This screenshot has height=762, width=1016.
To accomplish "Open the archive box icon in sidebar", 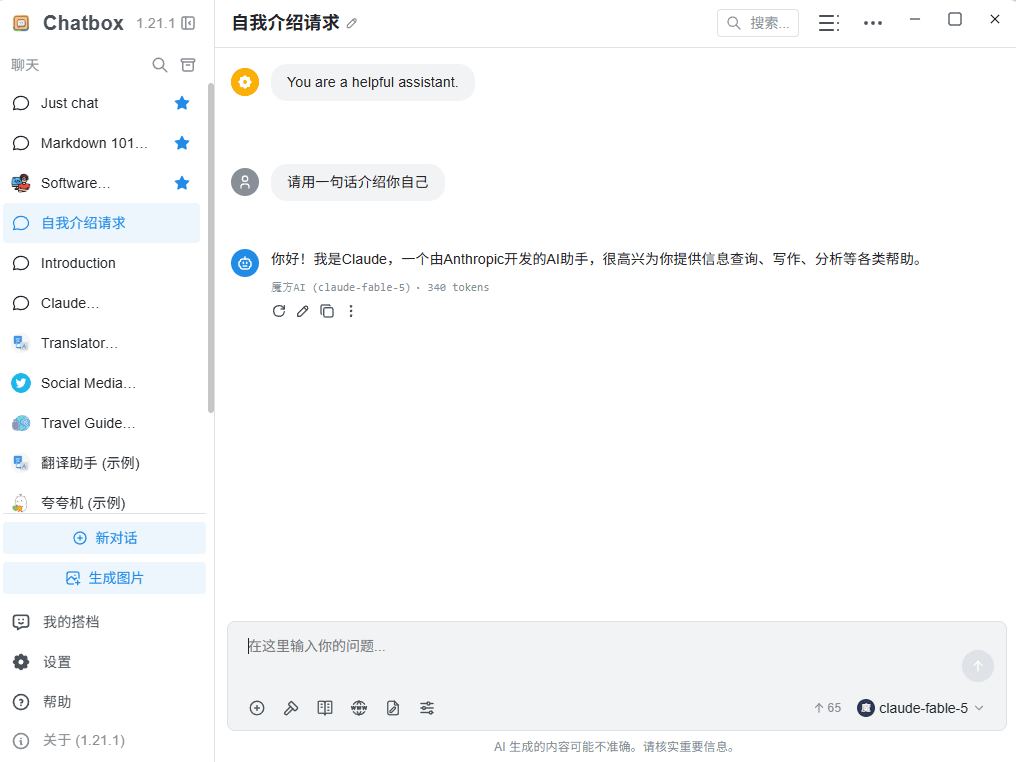I will click(188, 65).
